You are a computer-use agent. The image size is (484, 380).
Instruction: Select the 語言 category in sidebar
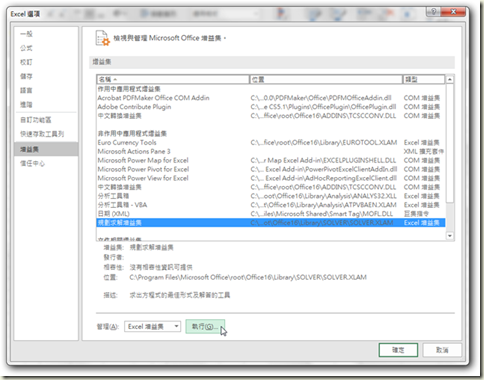point(26,90)
